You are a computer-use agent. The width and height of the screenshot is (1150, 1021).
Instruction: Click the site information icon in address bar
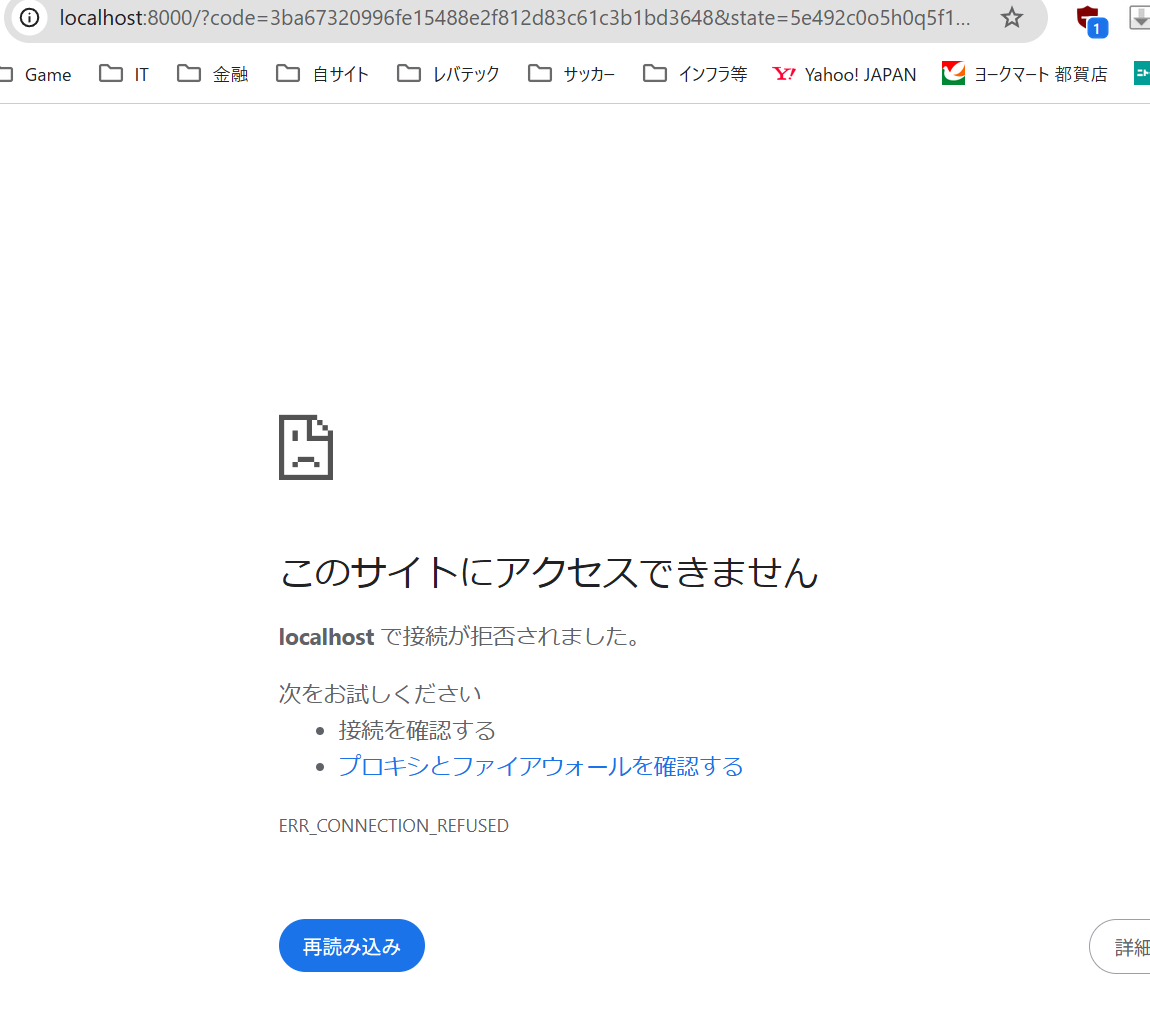click(x=29, y=18)
